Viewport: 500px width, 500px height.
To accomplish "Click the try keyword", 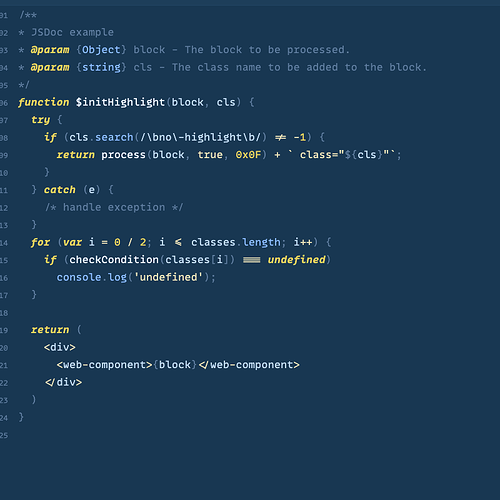I will click(x=40, y=120).
